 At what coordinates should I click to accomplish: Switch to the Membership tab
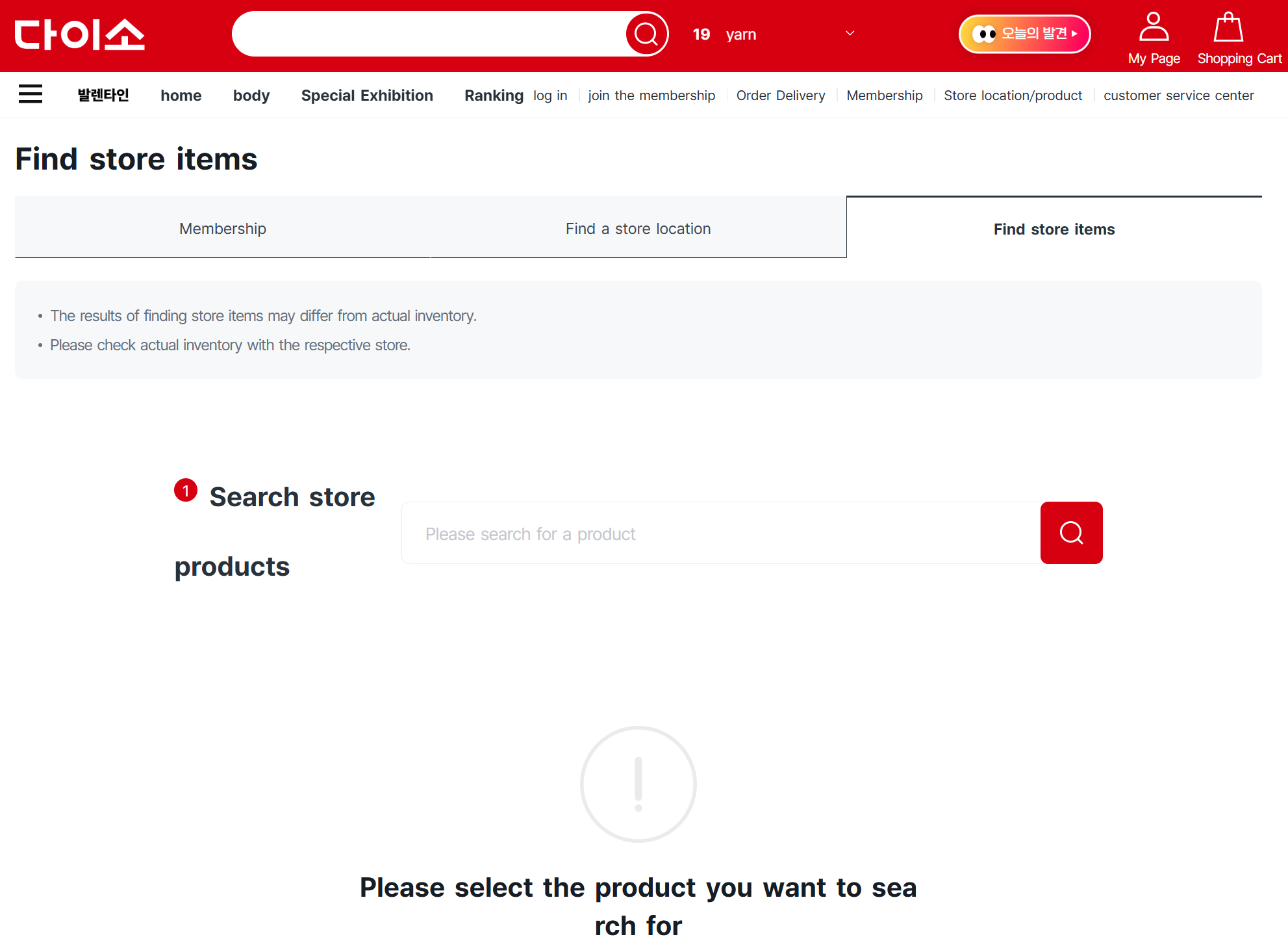[223, 229]
